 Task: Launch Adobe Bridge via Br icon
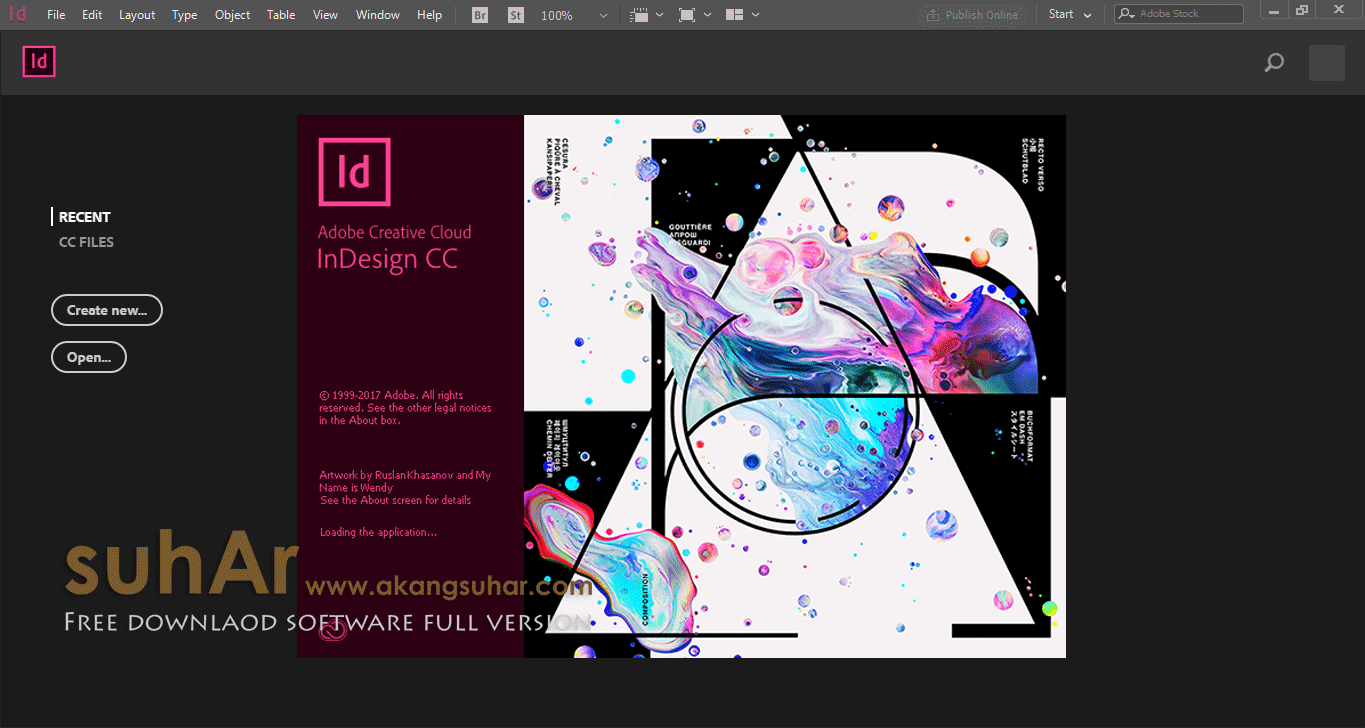[480, 15]
